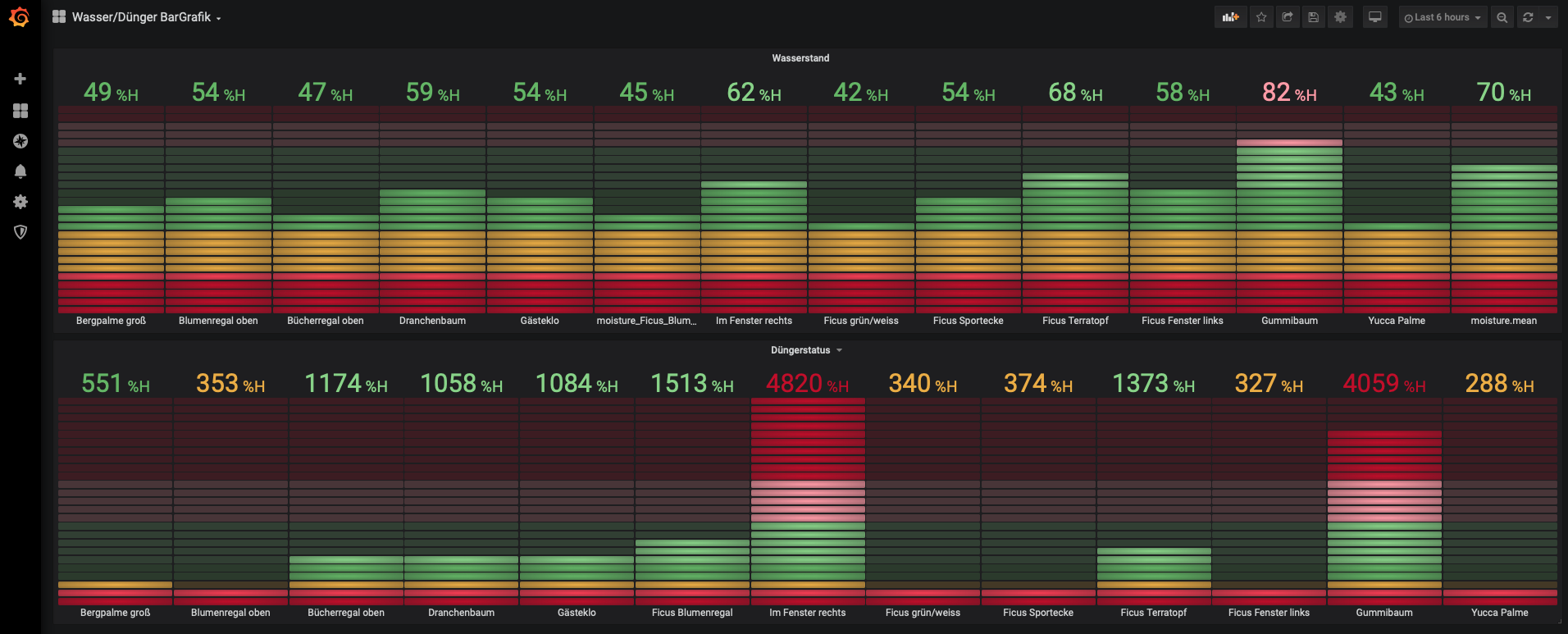Save the dashboard with the disk icon
This screenshot has height=634, width=1568.
click(x=1314, y=17)
